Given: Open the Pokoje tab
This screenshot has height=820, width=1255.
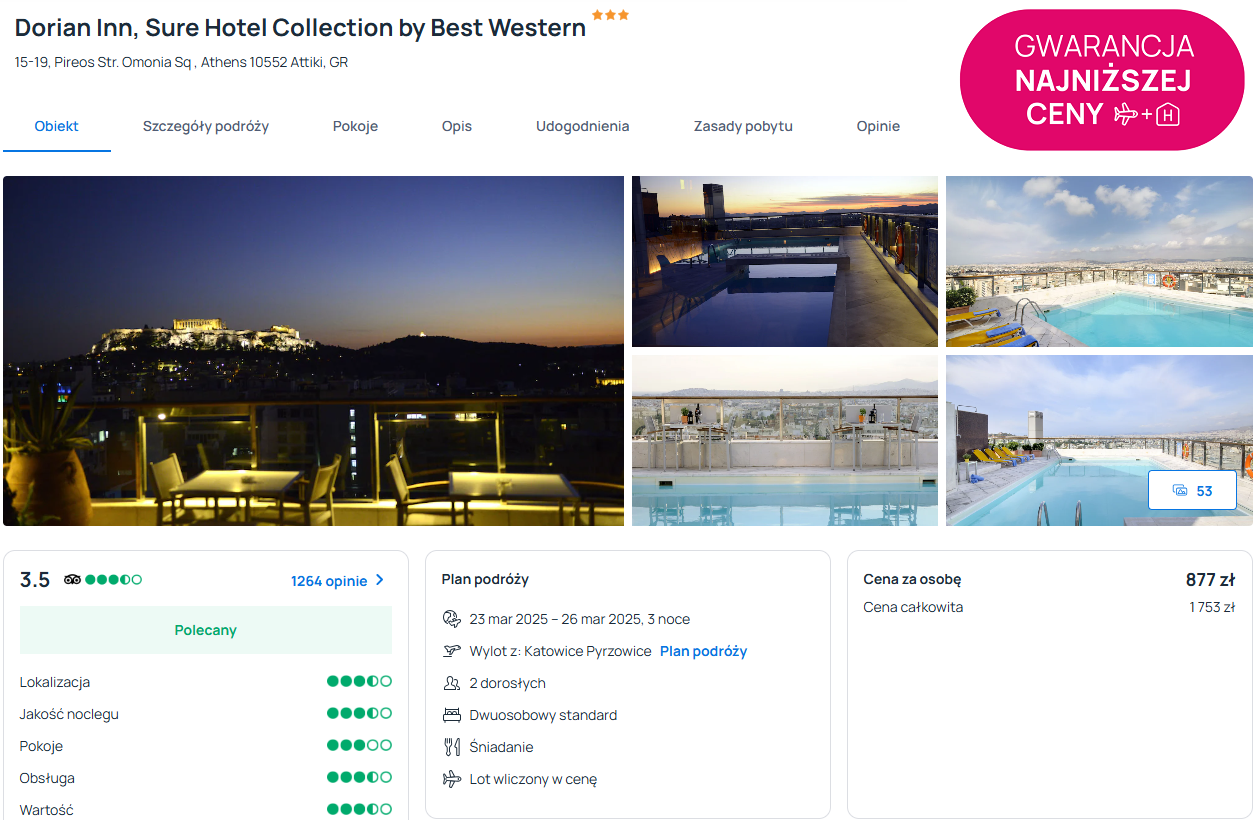Looking at the screenshot, I should click(355, 127).
